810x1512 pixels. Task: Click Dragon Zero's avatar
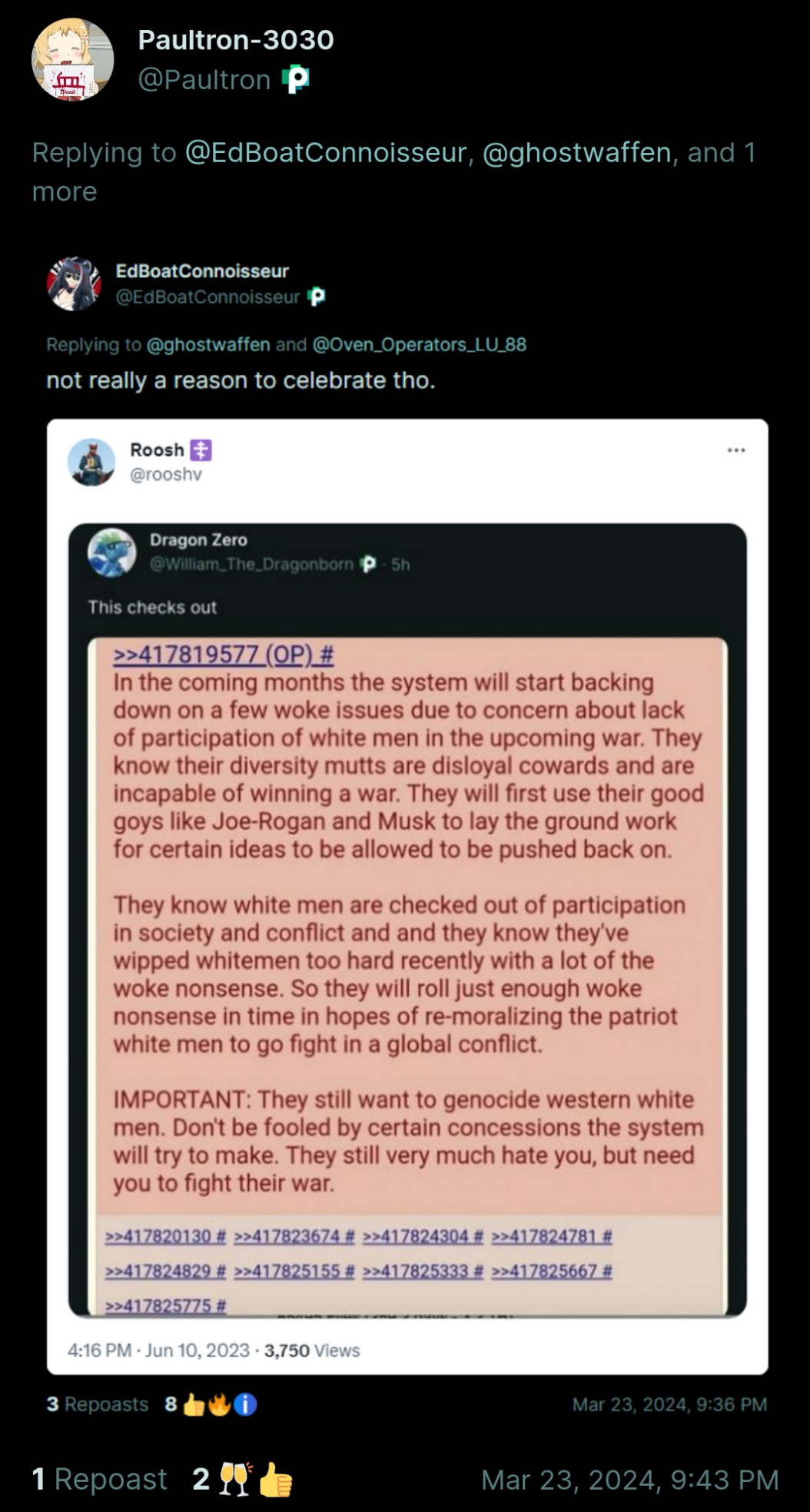(112, 552)
